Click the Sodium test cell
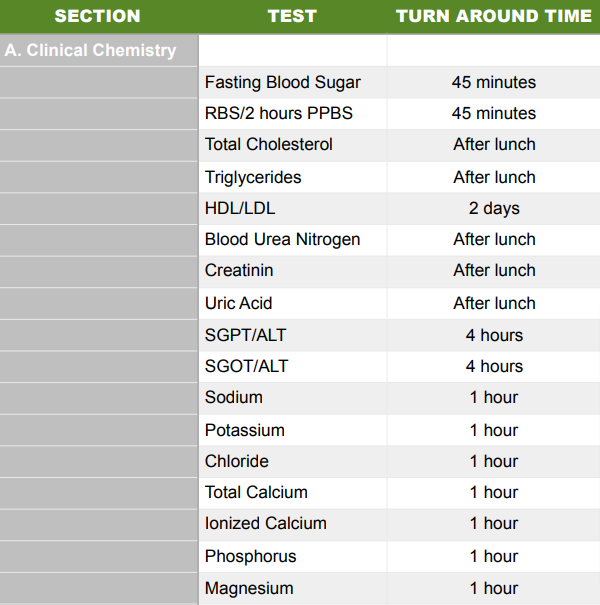This screenshot has width=600, height=605. click(234, 397)
